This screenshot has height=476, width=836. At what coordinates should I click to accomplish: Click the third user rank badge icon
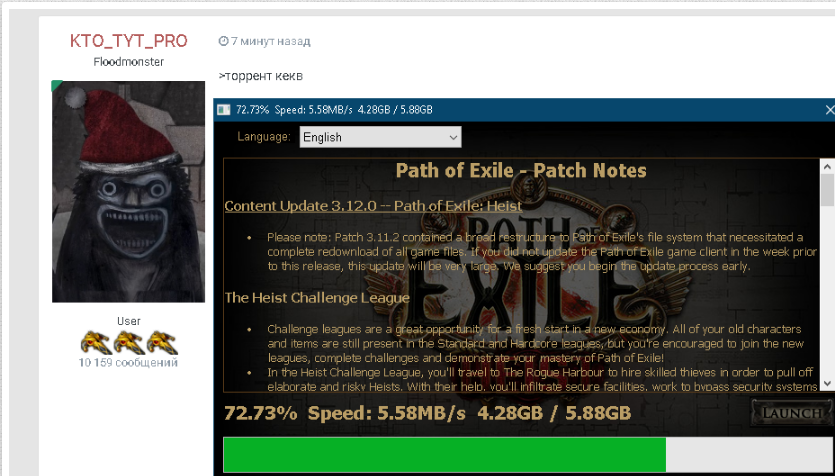(x=162, y=342)
